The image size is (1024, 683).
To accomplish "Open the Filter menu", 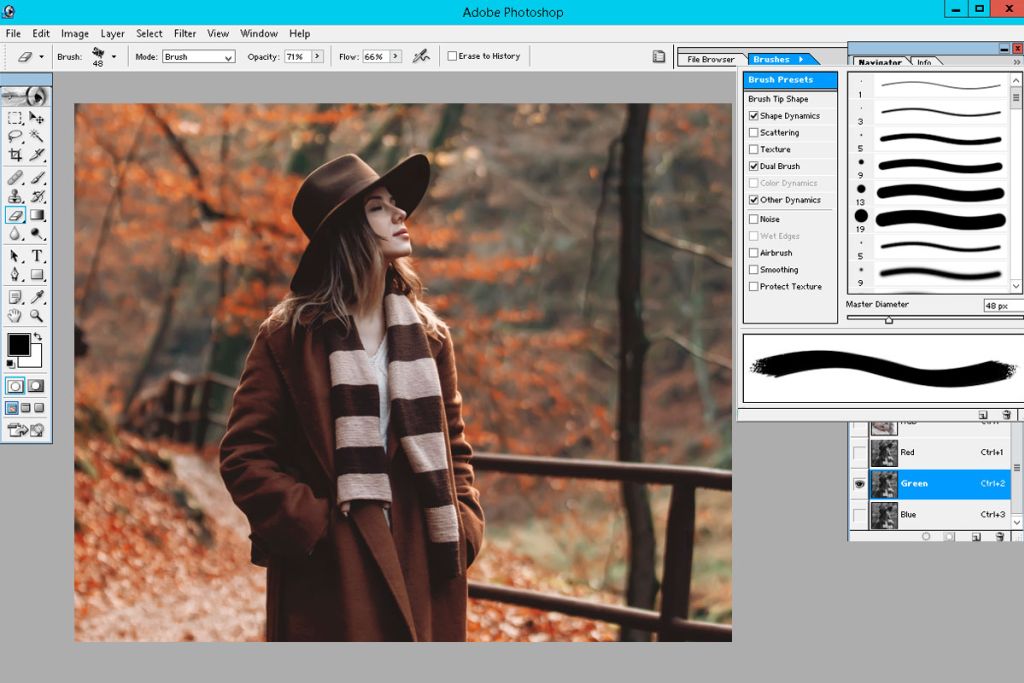I will click(185, 33).
